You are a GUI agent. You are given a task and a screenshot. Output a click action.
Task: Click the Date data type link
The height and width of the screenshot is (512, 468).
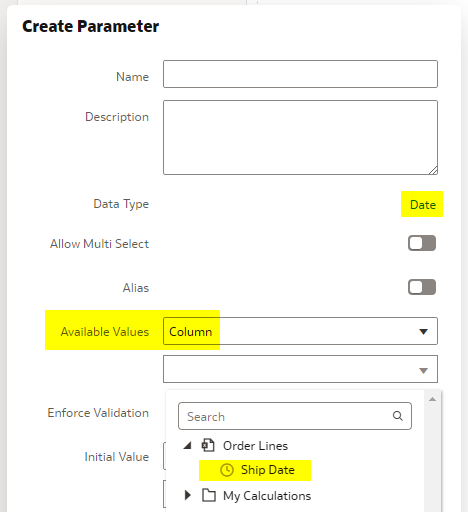tap(423, 204)
